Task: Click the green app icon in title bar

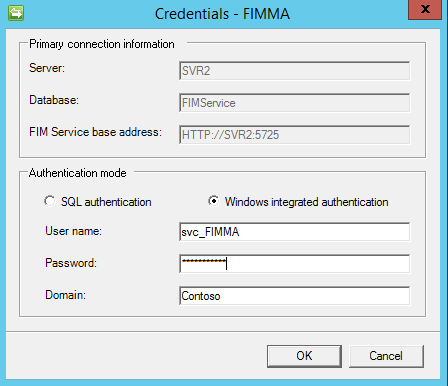Action: click(16, 13)
